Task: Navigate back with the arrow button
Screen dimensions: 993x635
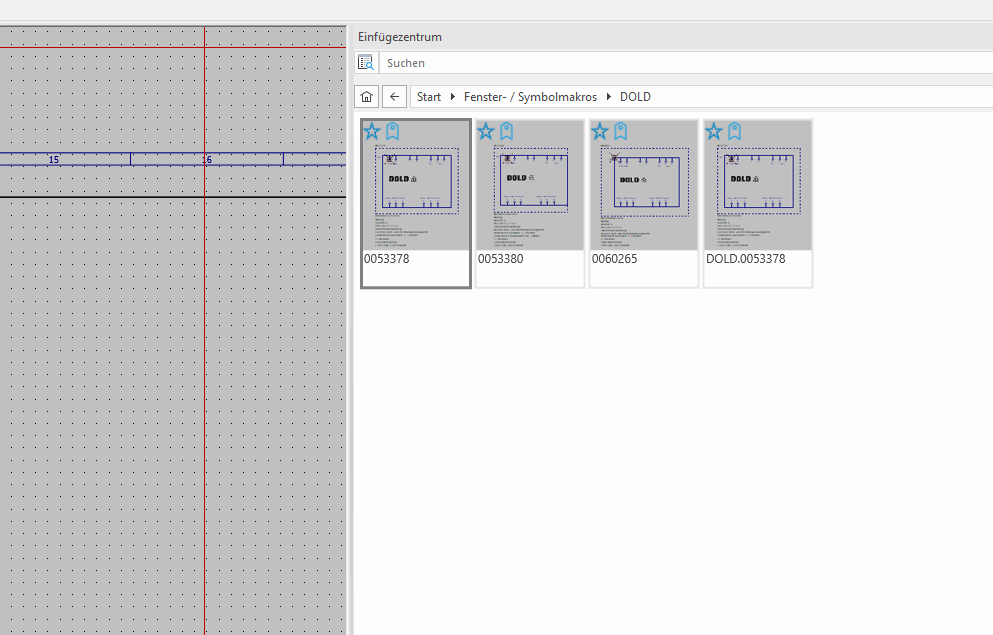Action: tap(395, 97)
